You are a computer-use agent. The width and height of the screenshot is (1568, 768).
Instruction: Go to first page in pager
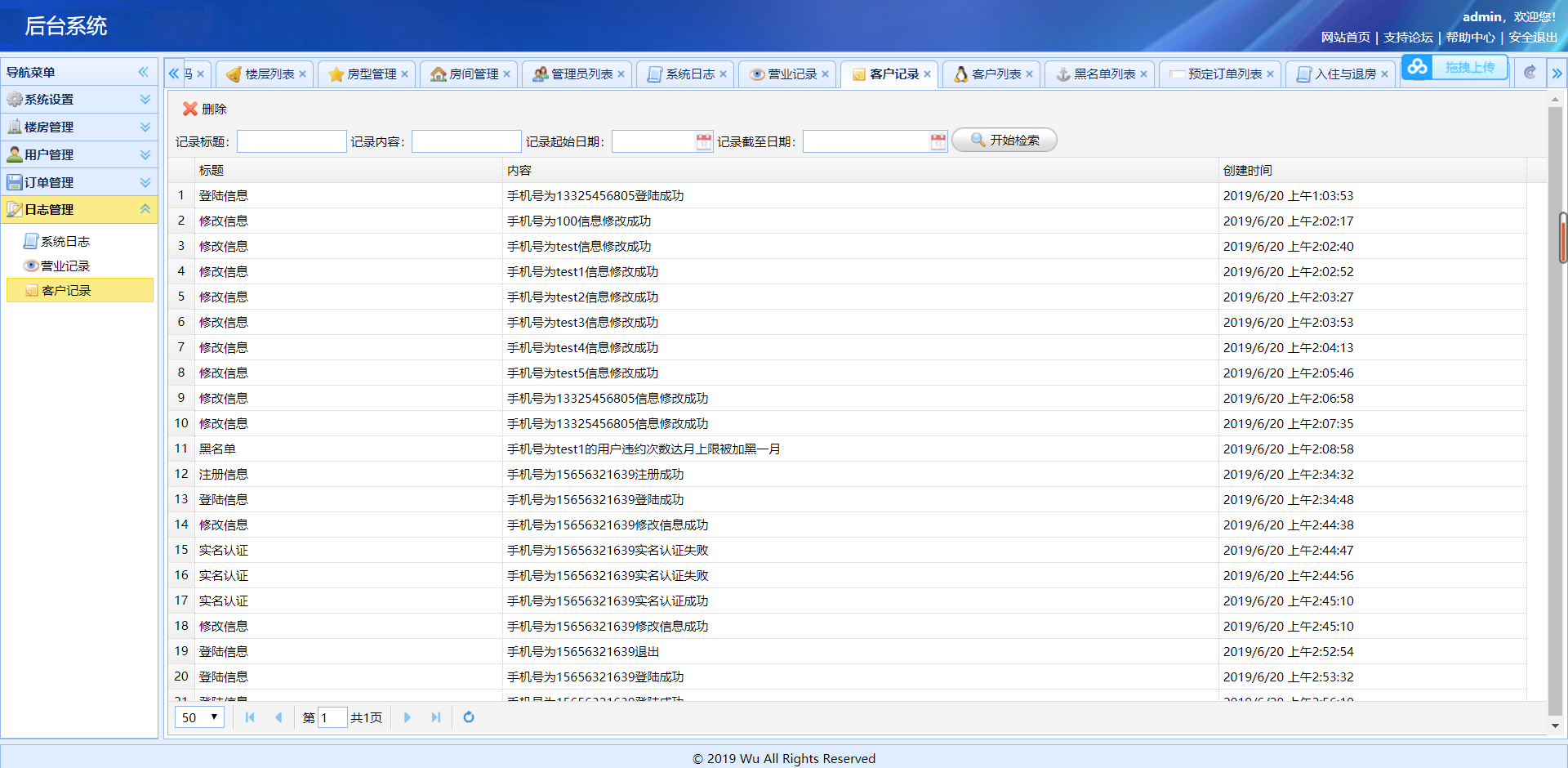click(x=250, y=717)
